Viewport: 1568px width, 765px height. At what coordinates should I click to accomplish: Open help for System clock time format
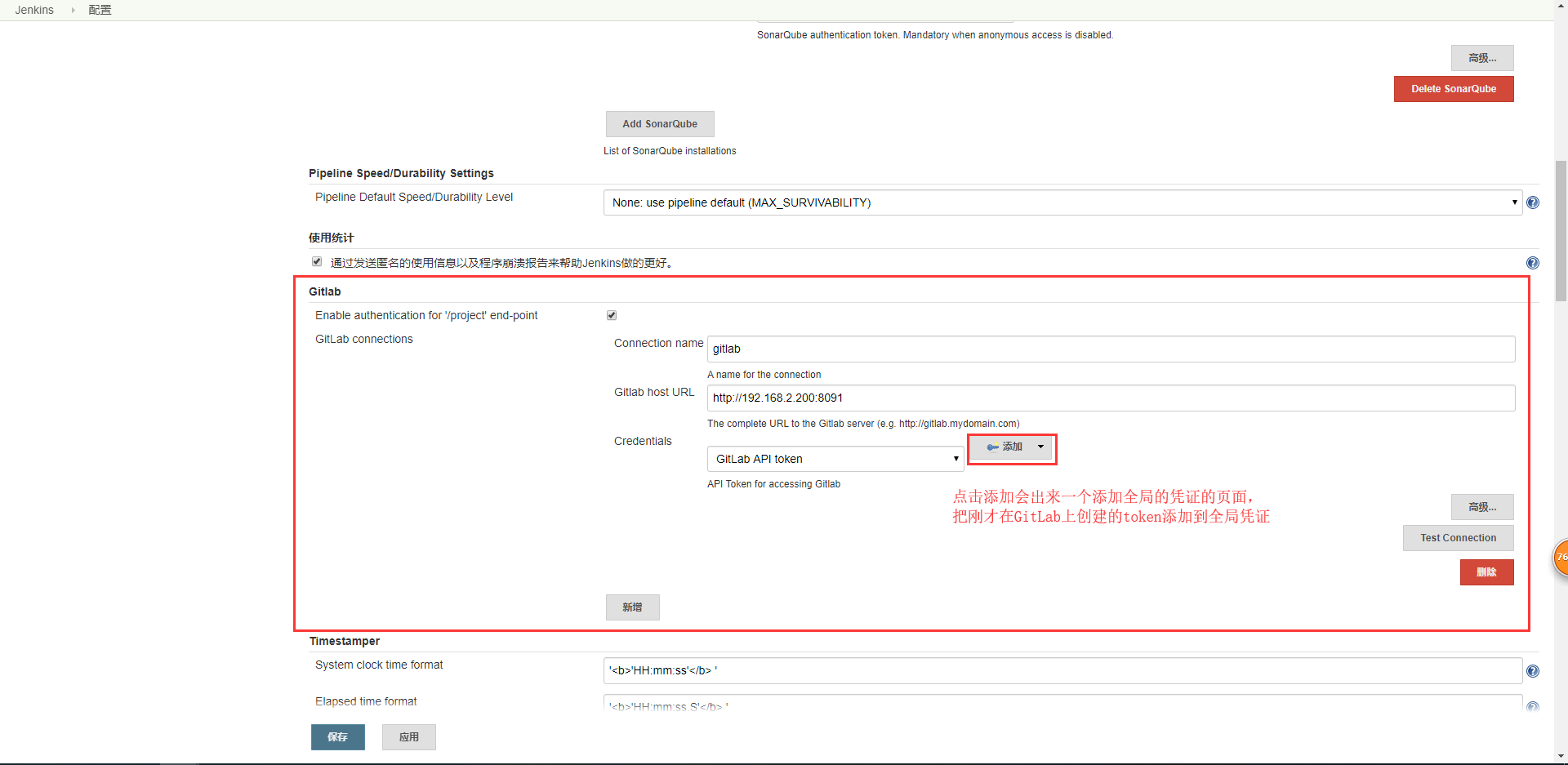(x=1533, y=671)
